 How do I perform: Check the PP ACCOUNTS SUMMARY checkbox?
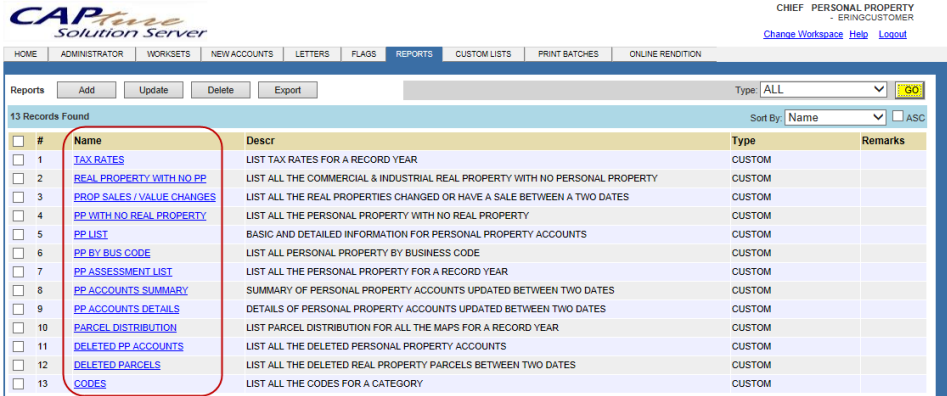[19, 290]
